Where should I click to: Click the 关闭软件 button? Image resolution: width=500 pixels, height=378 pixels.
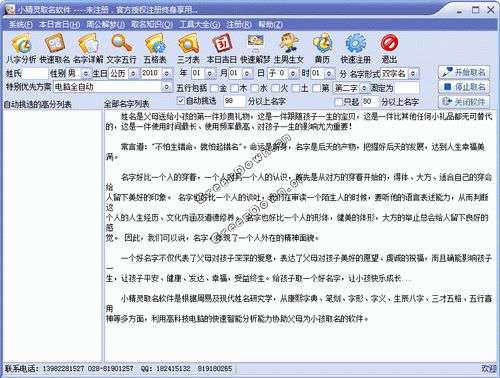pos(464,102)
